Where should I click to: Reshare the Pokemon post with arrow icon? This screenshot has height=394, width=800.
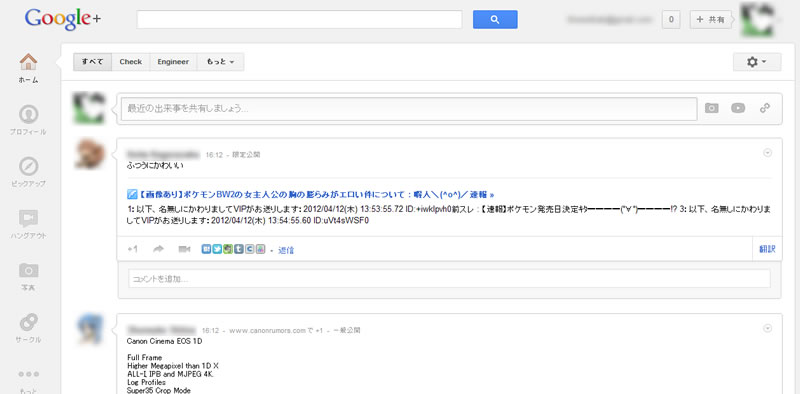pos(159,249)
